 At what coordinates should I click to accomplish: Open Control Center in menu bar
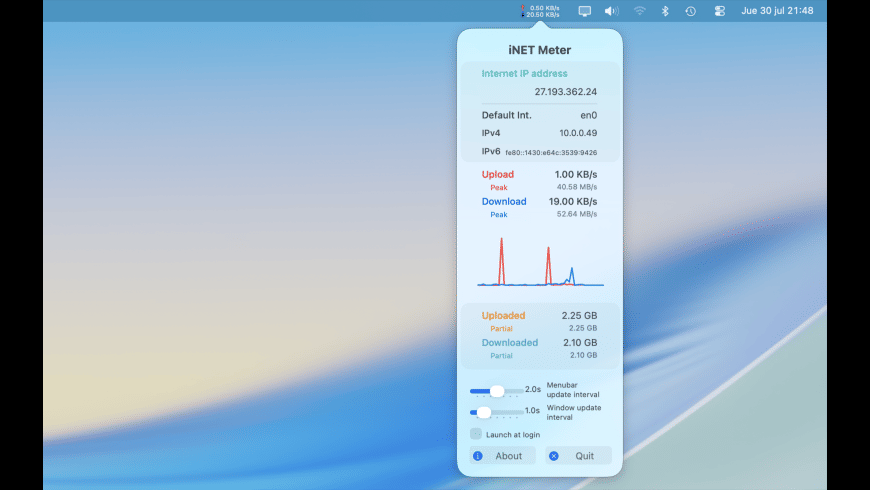click(x=720, y=11)
